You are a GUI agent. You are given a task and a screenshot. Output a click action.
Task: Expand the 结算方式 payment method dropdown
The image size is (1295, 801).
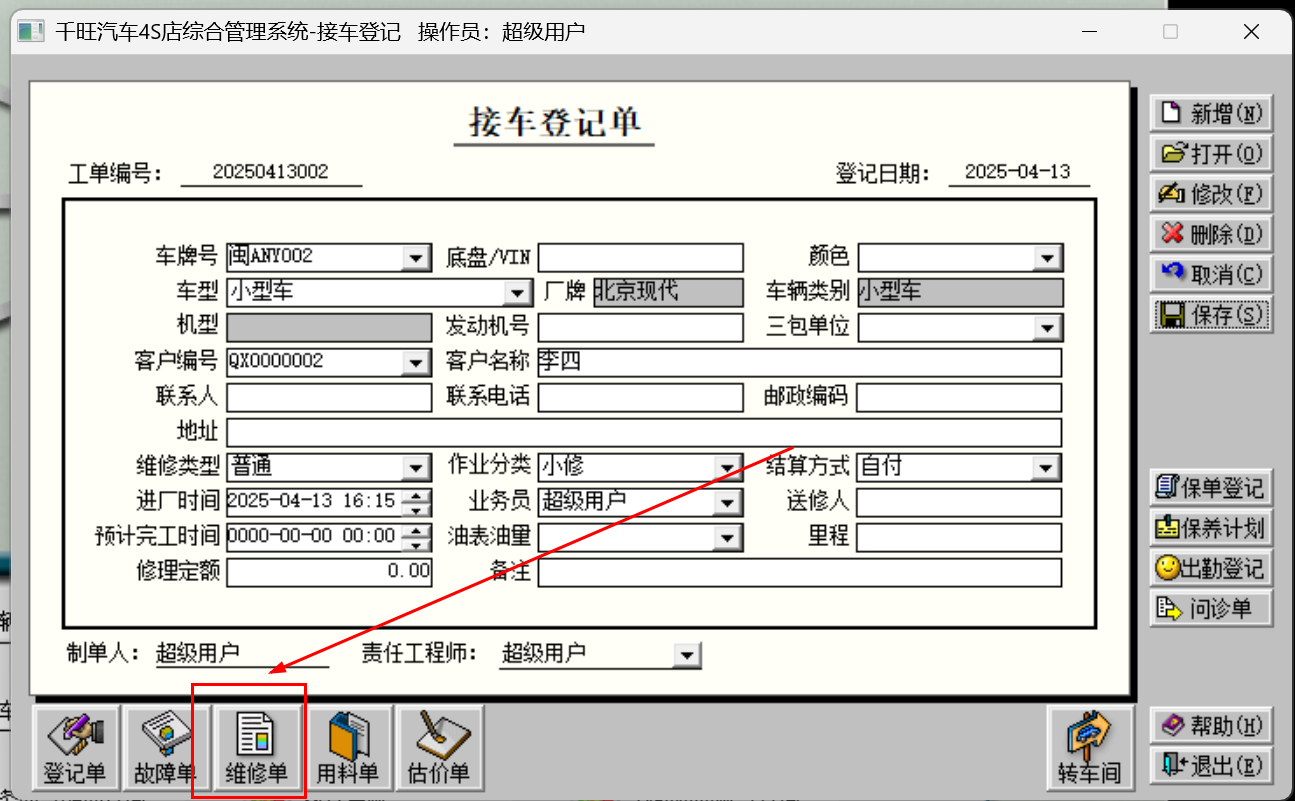[1047, 467]
